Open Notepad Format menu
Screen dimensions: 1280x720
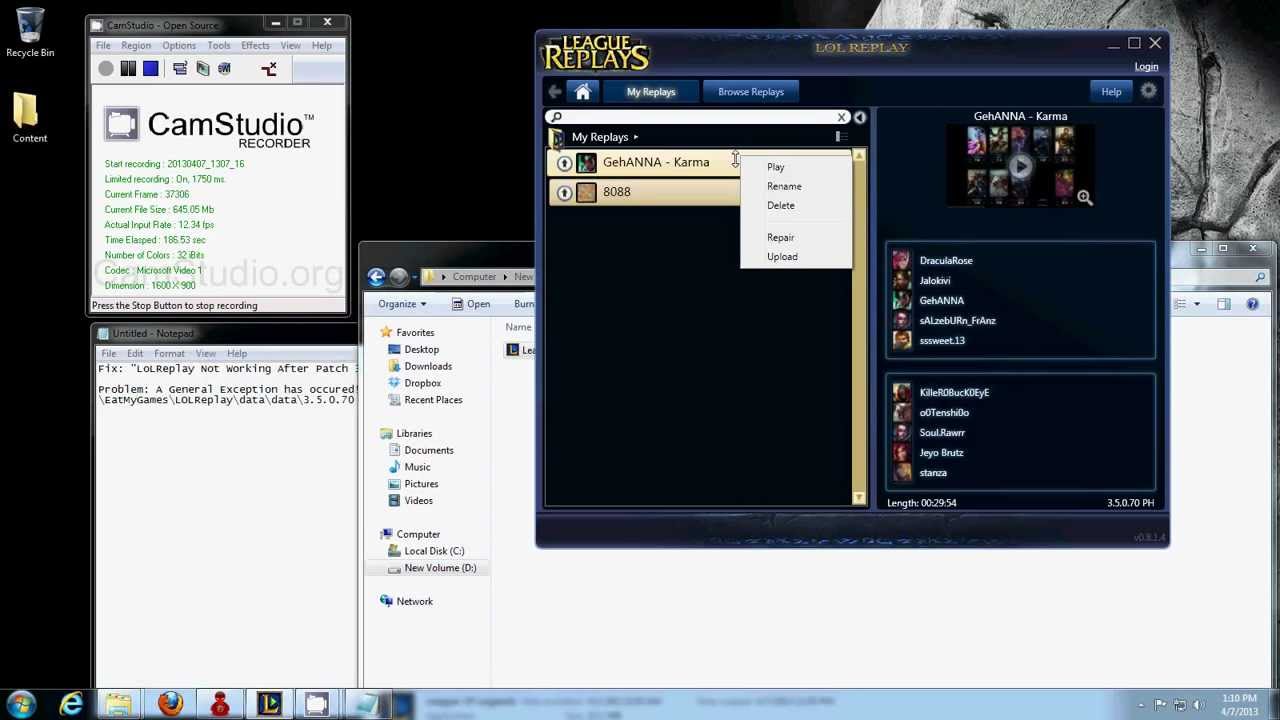point(169,353)
